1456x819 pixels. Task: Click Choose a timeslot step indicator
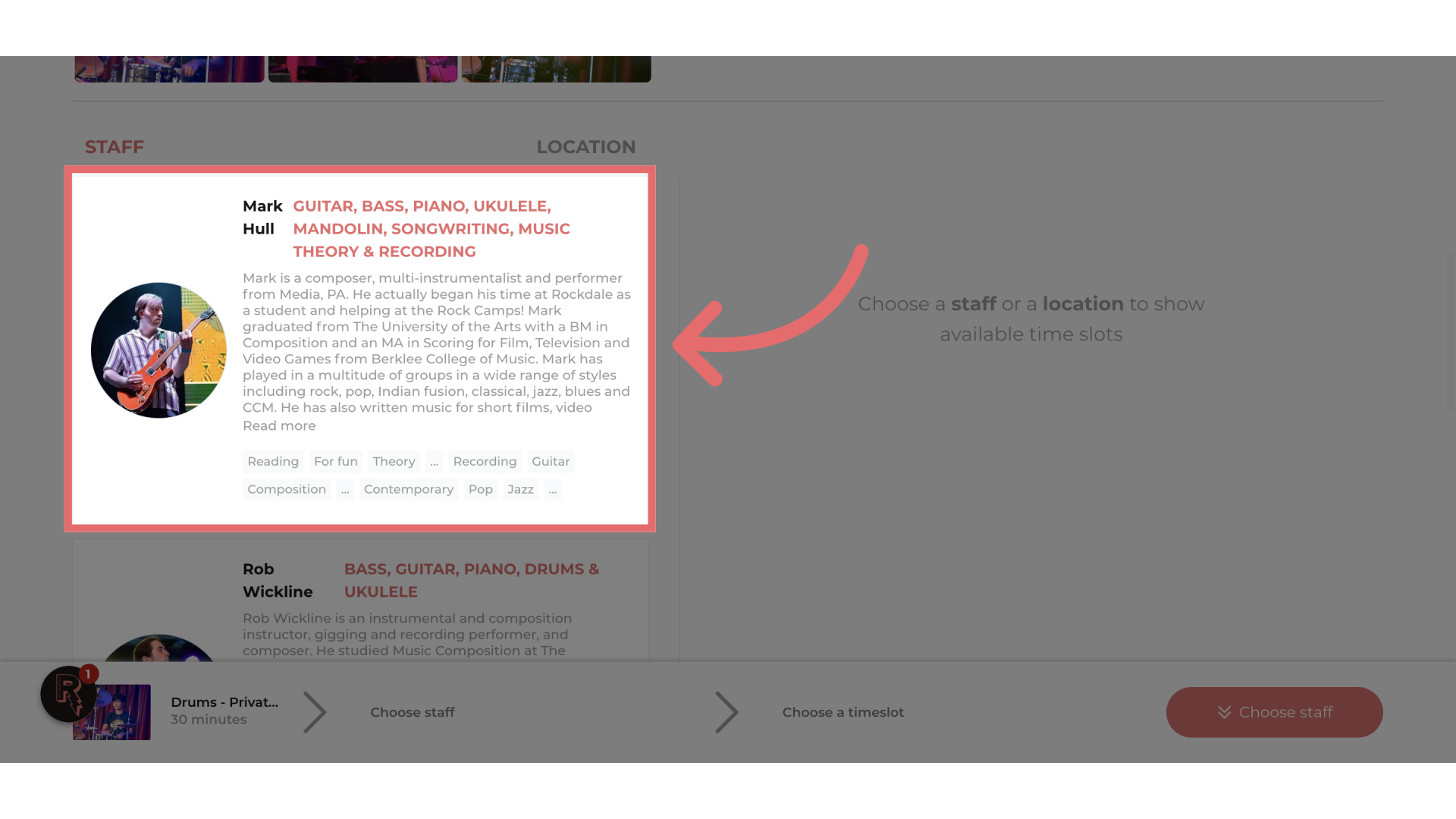[843, 712]
